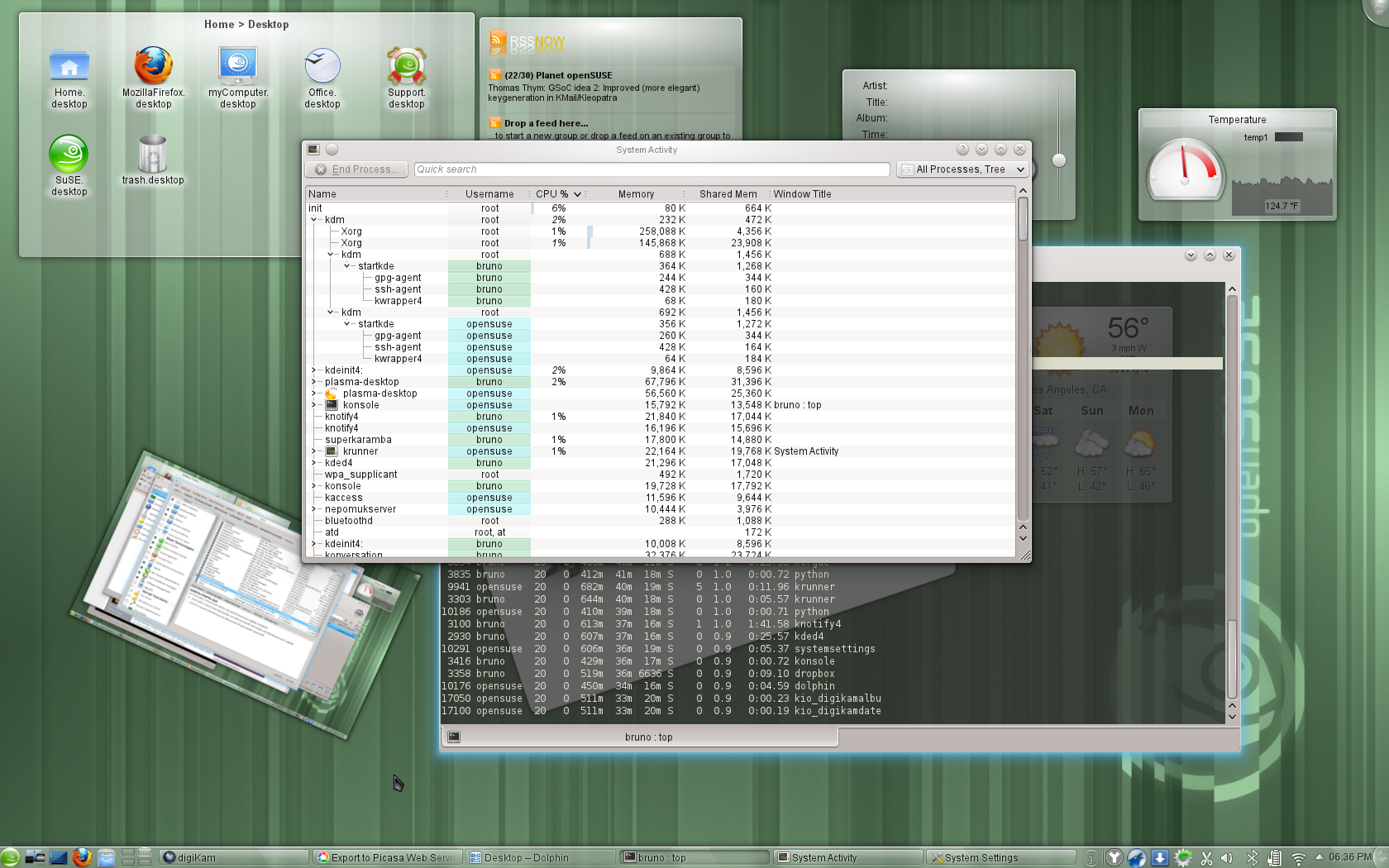Click the media player volume slider knob
The image size is (1389, 868).
1059,160
